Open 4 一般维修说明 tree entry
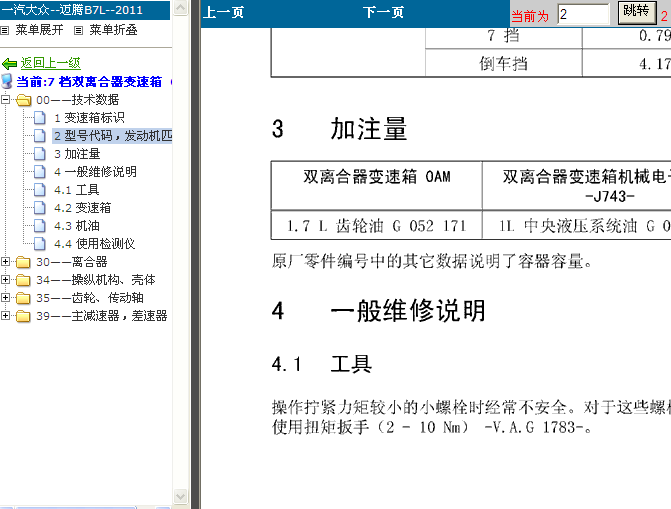 [95, 172]
